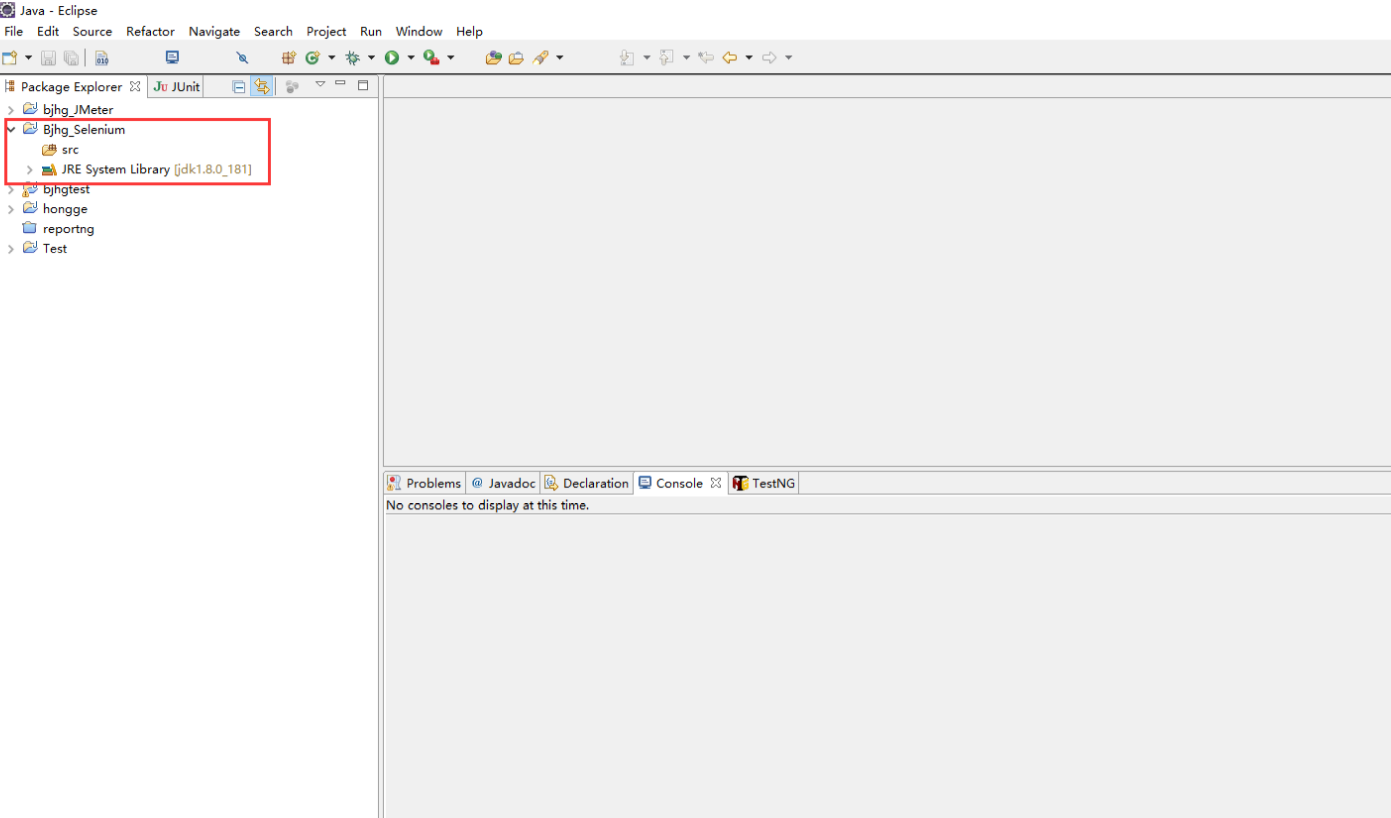
Task: Open the New wizard dropdown arrow
Action: point(28,58)
